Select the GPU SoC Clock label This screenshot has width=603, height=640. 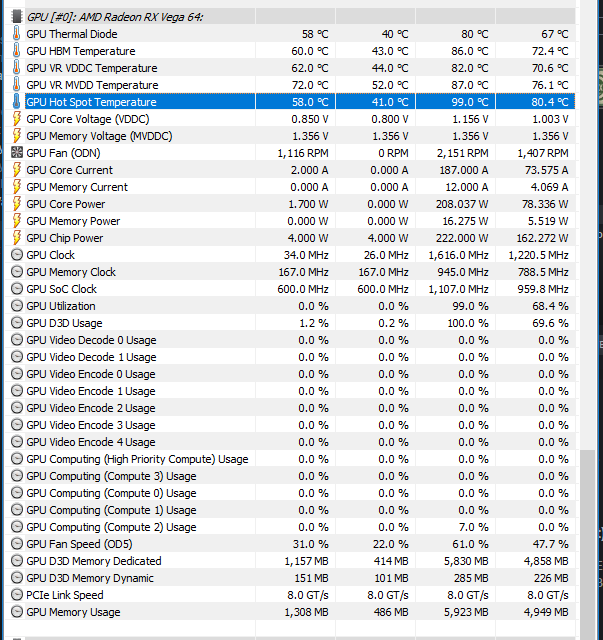pos(62,289)
